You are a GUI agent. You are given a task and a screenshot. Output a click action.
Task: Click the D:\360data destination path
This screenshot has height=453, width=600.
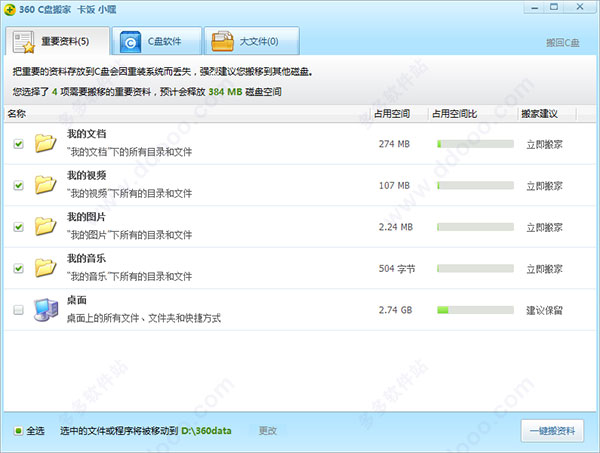pos(206,431)
